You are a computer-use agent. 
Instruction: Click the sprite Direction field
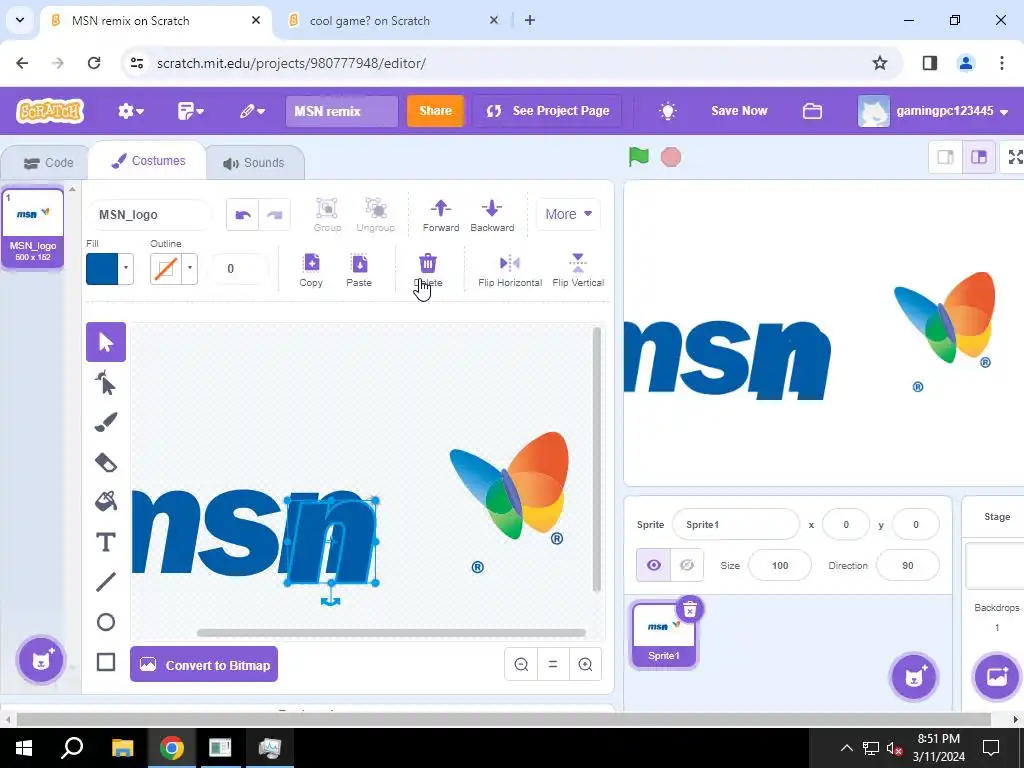pyautogui.click(x=908, y=566)
